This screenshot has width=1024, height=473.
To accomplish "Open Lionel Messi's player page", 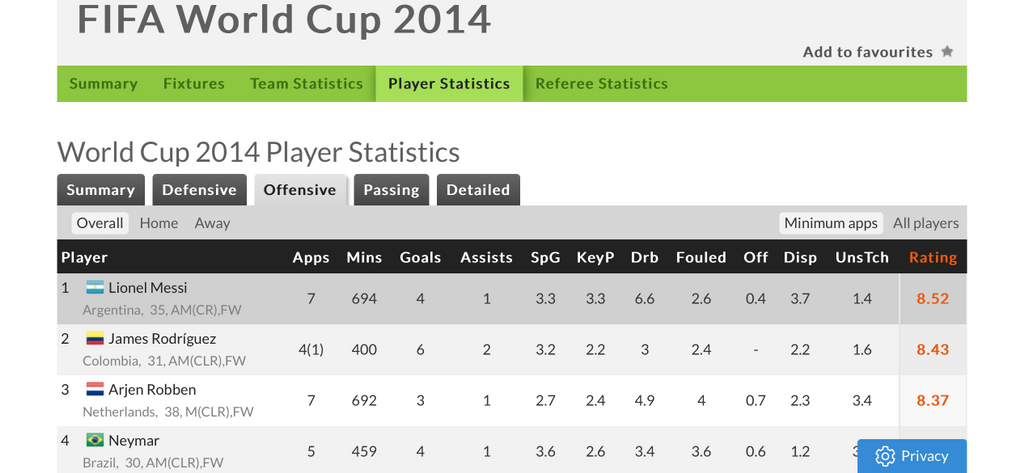I will [148, 287].
